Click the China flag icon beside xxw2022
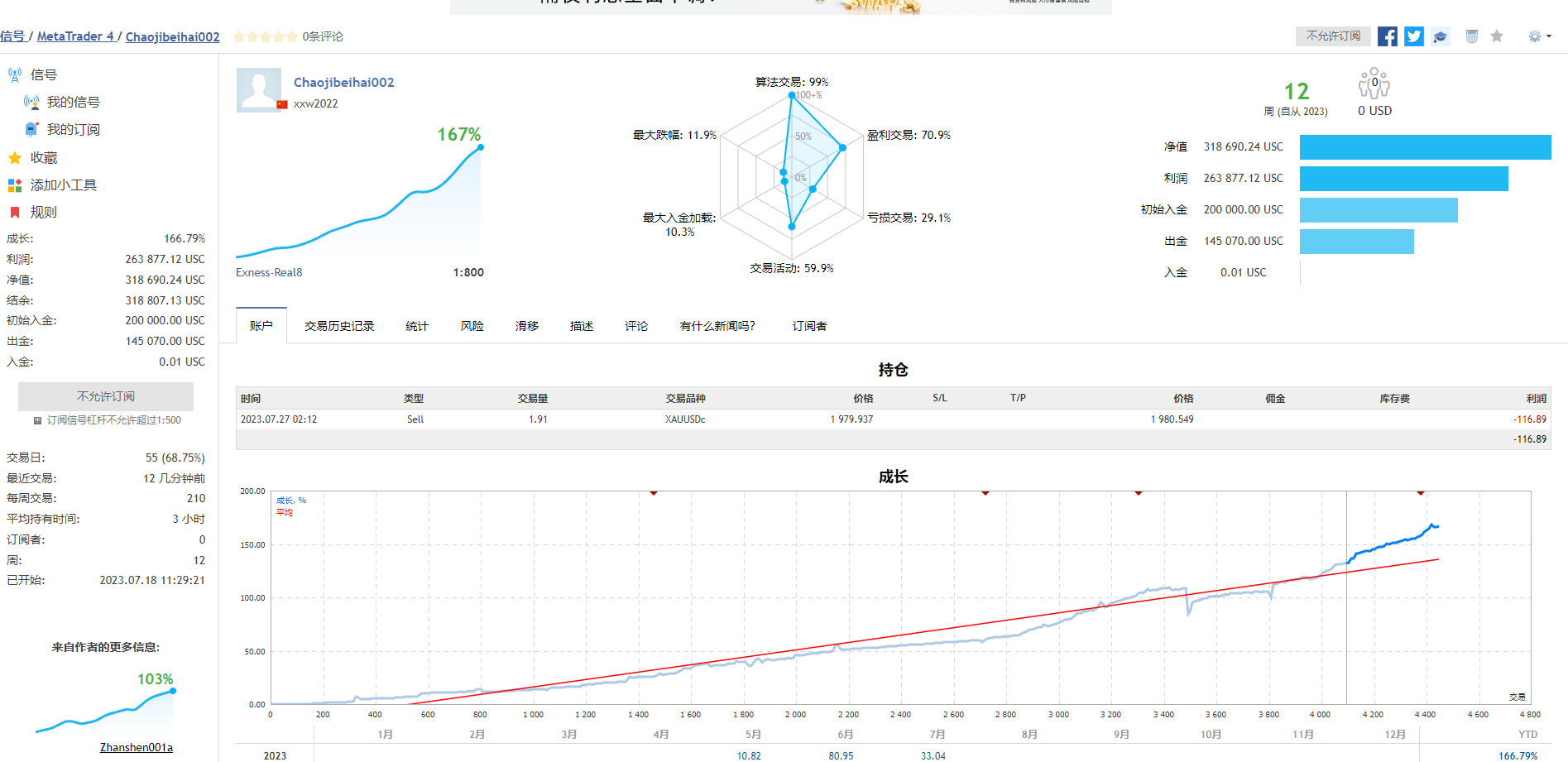Image resolution: width=1568 pixels, height=762 pixels. click(282, 104)
